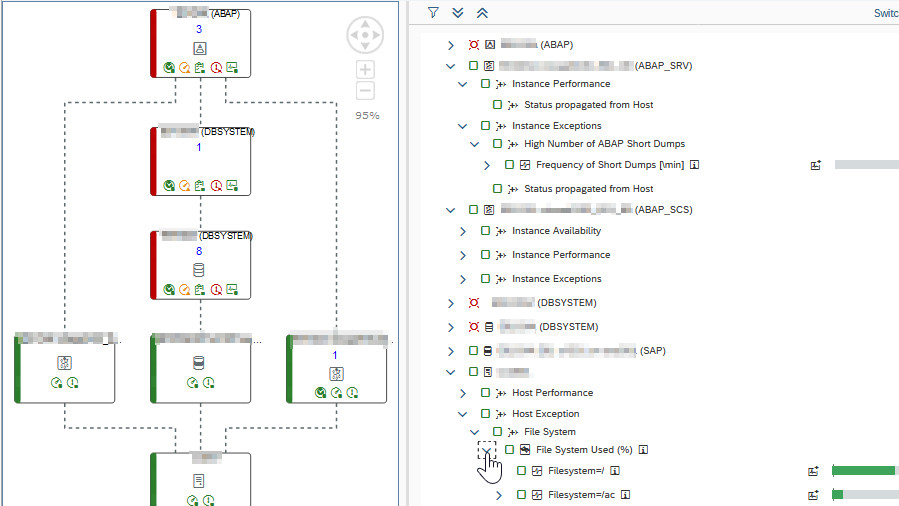This screenshot has width=899, height=506.
Task: Collapse all tree nodes with double-up arrows
Action: tap(482, 13)
